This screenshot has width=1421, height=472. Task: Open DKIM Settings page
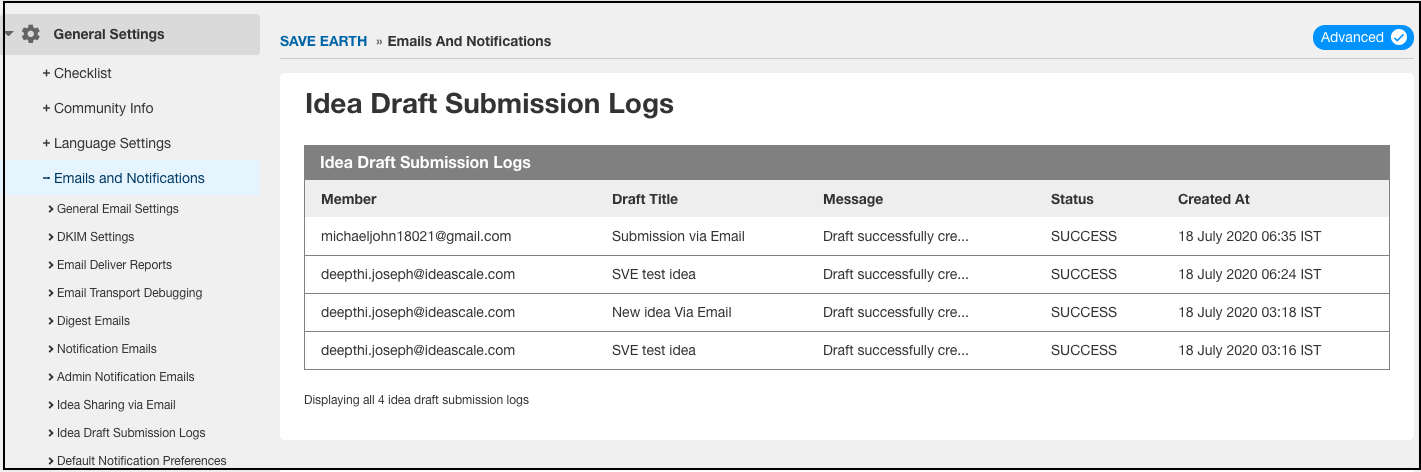(x=90, y=237)
